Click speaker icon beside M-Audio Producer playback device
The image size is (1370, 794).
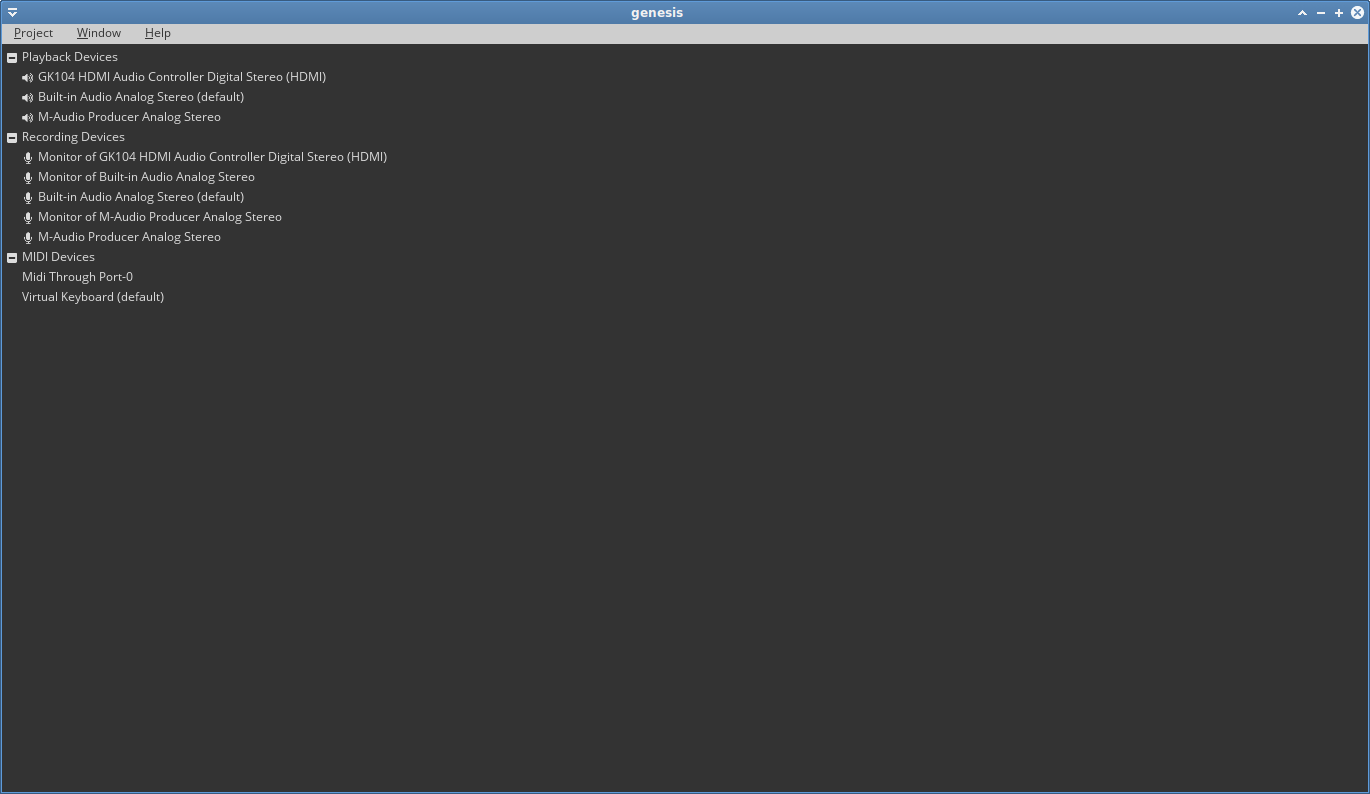[x=27, y=117]
